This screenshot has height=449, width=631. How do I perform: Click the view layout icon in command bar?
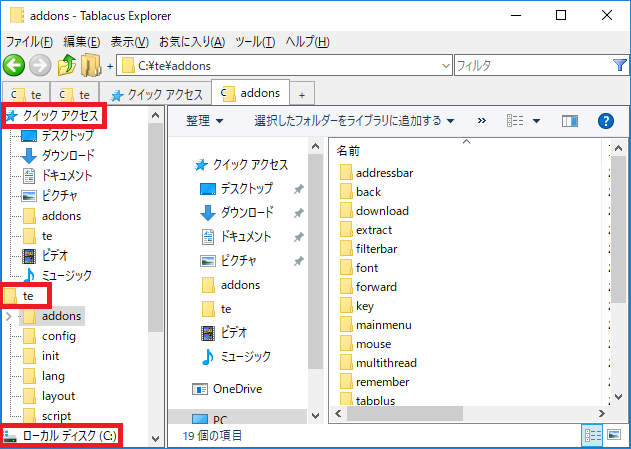pyautogui.click(x=515, y=121)
